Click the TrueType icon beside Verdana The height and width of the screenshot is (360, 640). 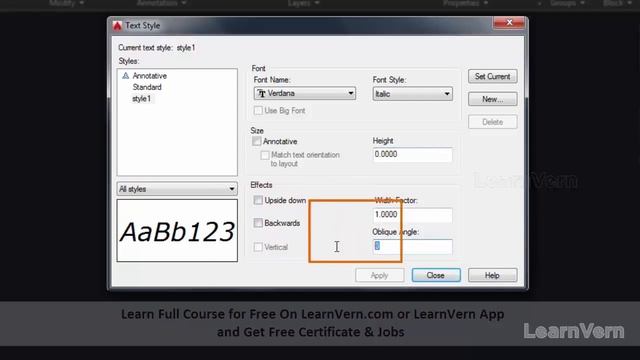pos(262,93)
